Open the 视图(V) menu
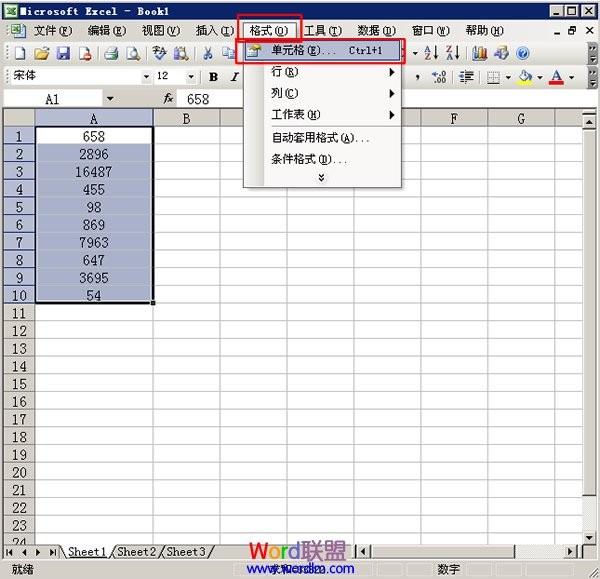The height and width of the screenshot is (579, 600). point(161,31)
